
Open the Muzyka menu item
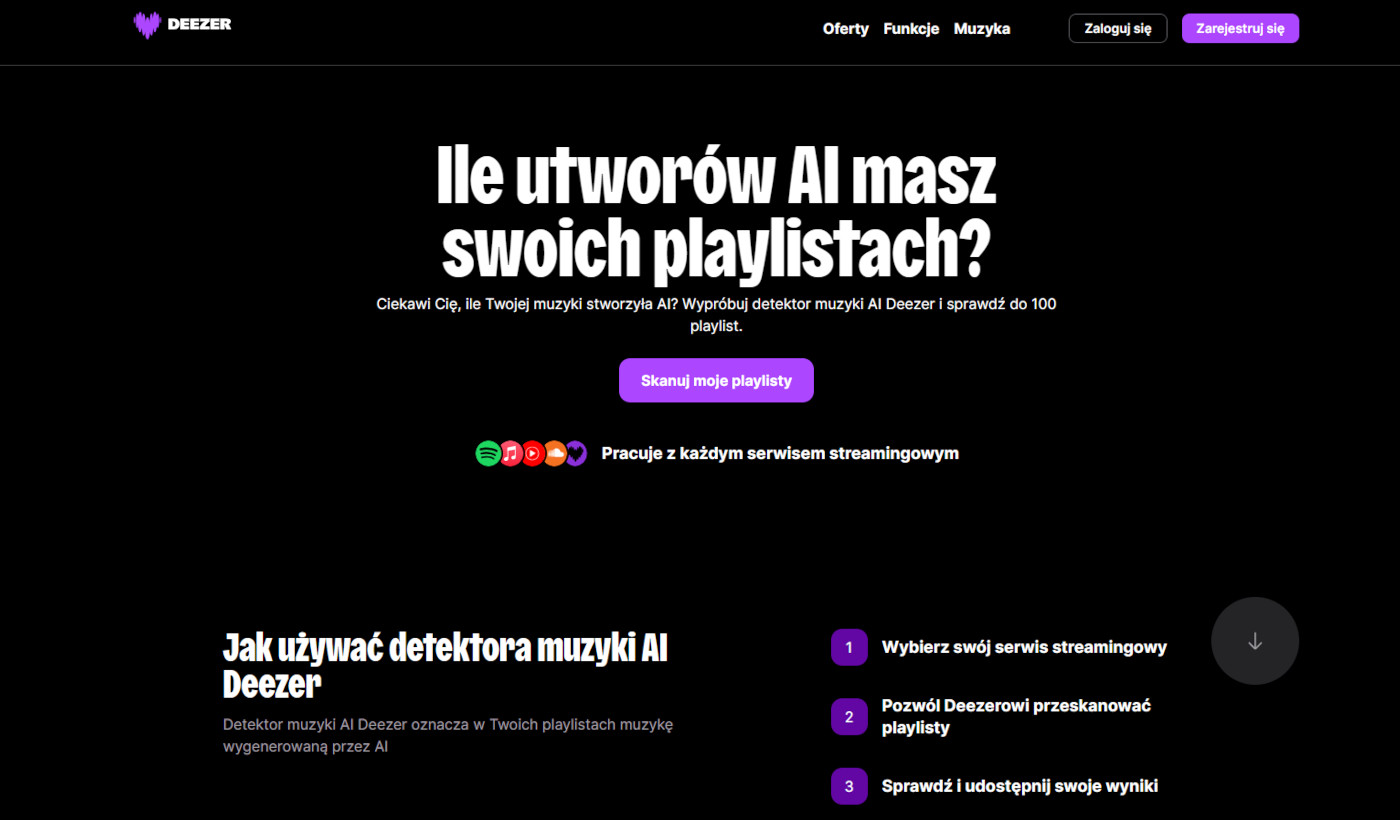click(982, 29)
